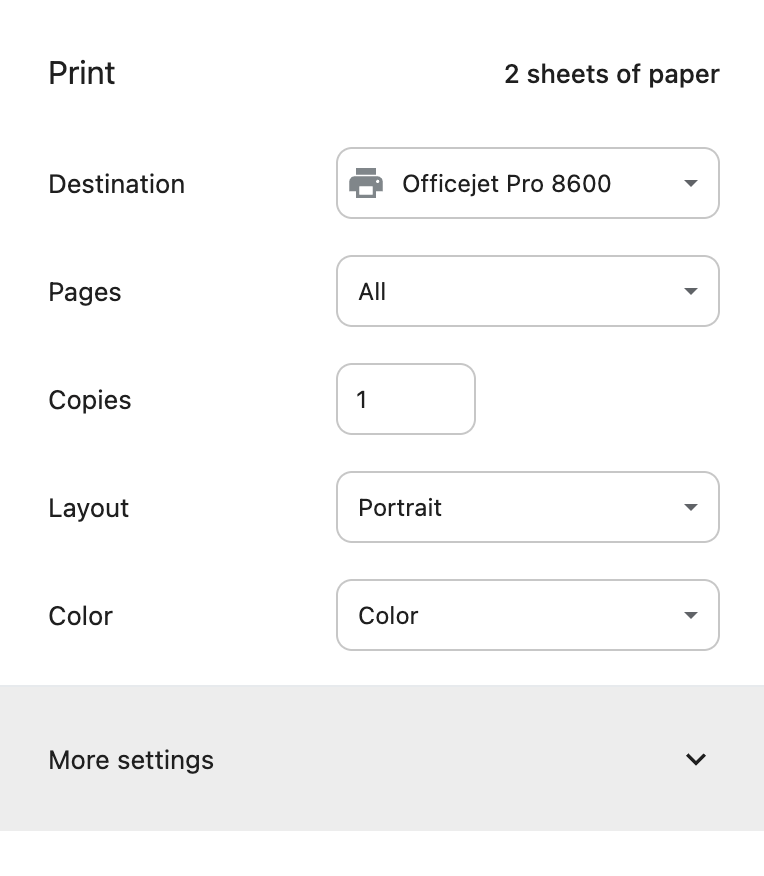
Task: Click the Copies label
Action: (90, 400)
